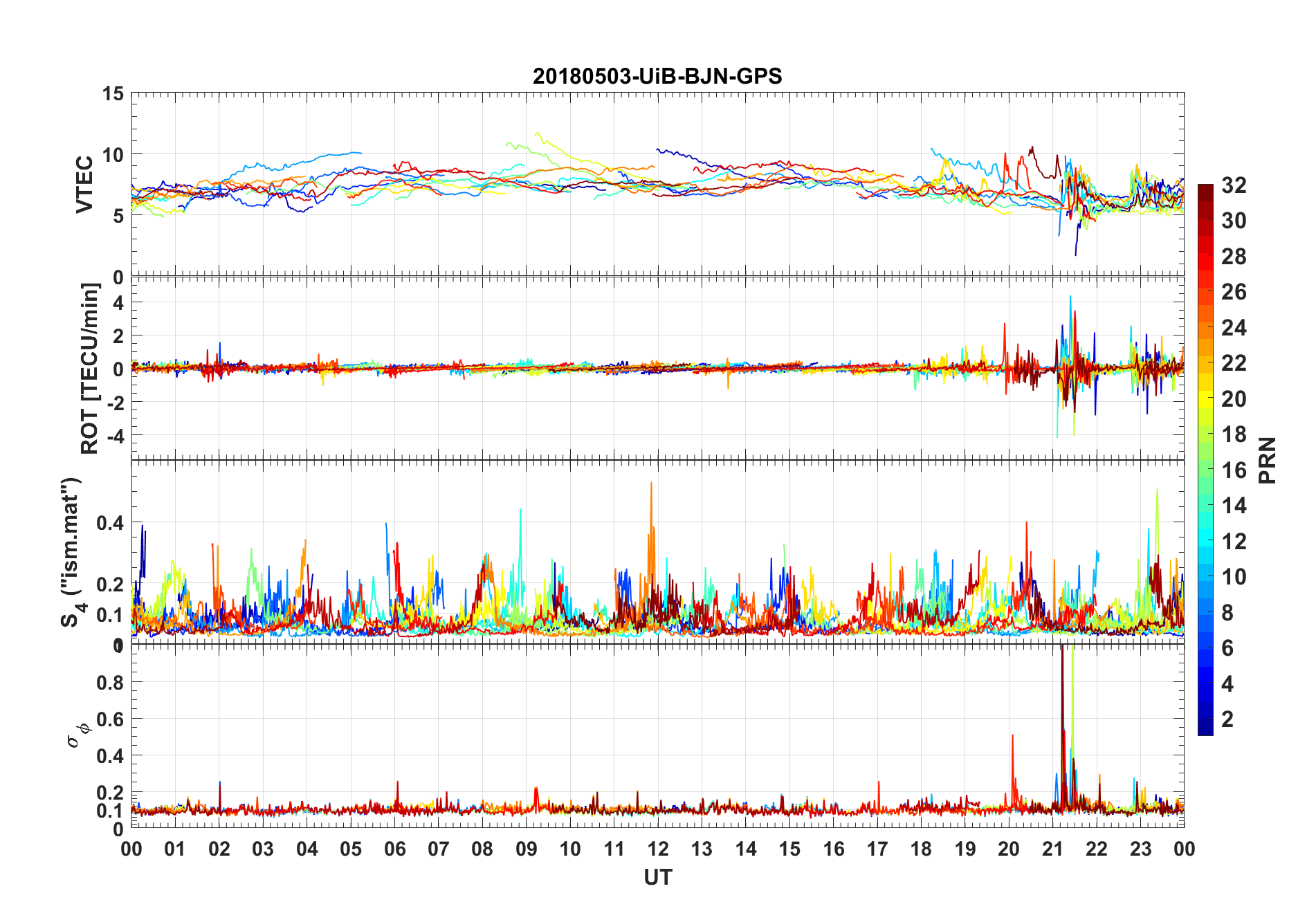Click the plot title 20180503-UiB-BJN-GPS
The image size is (1316, 920).
pyautogui.click(x=657, y=76)
